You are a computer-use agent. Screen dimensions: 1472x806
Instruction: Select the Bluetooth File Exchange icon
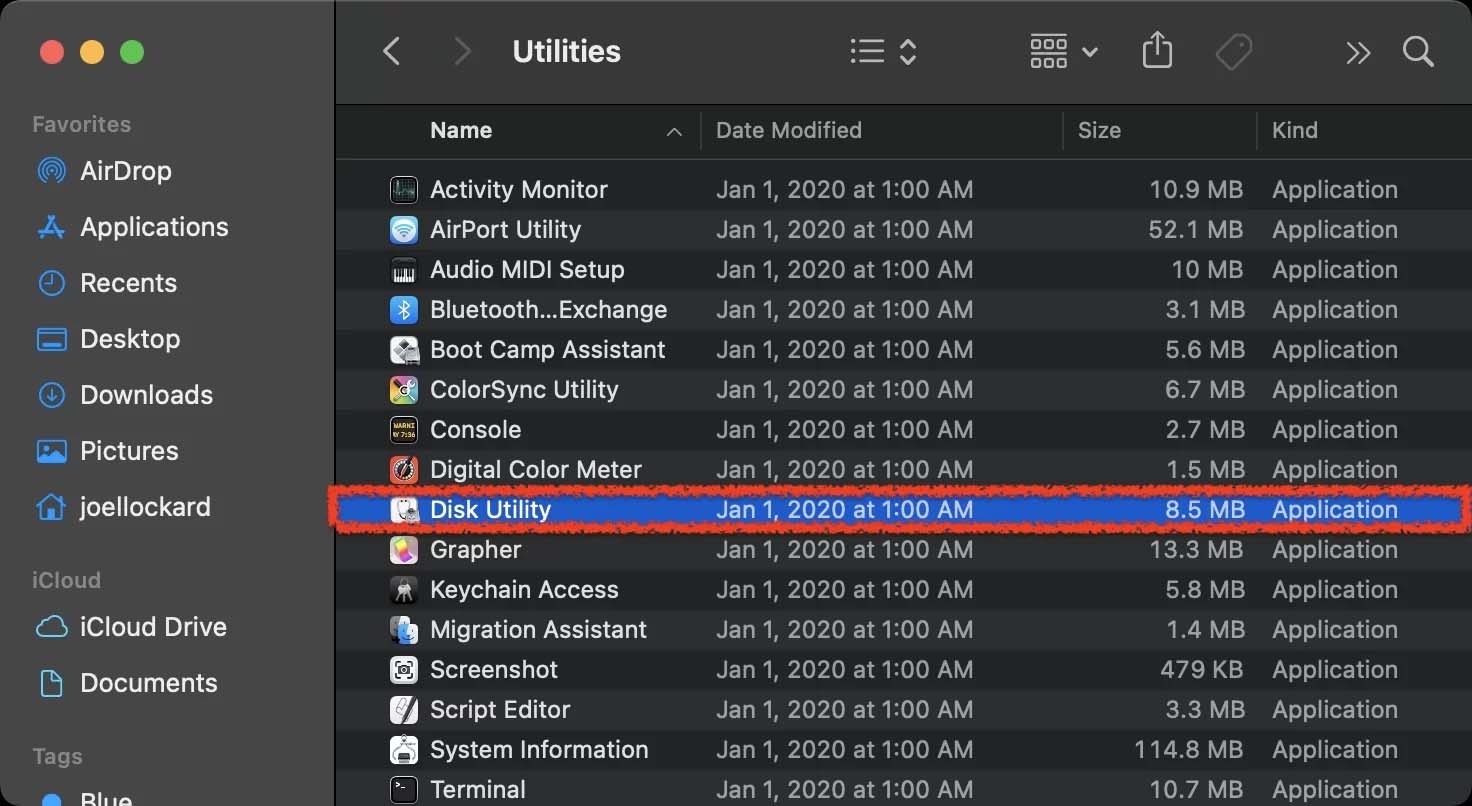[403, 309]
